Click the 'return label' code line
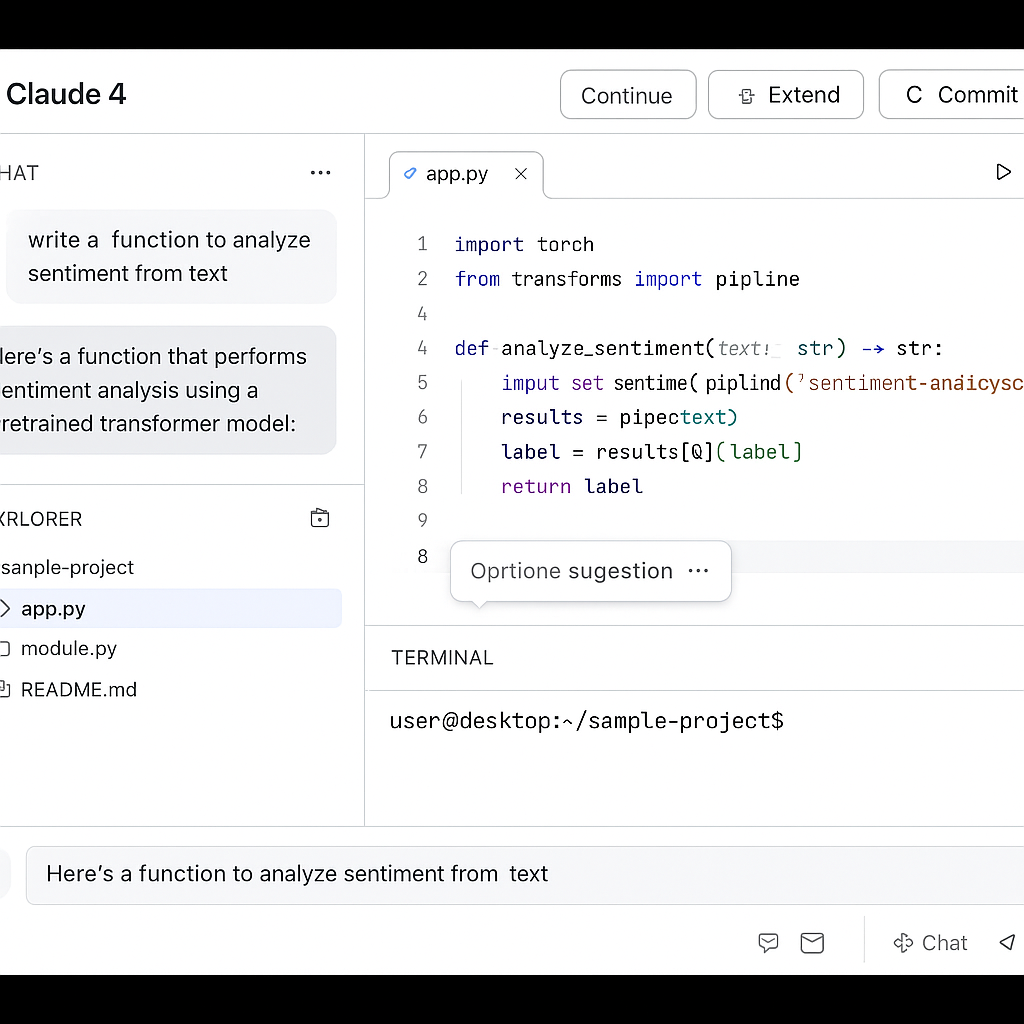 [571, 487]
